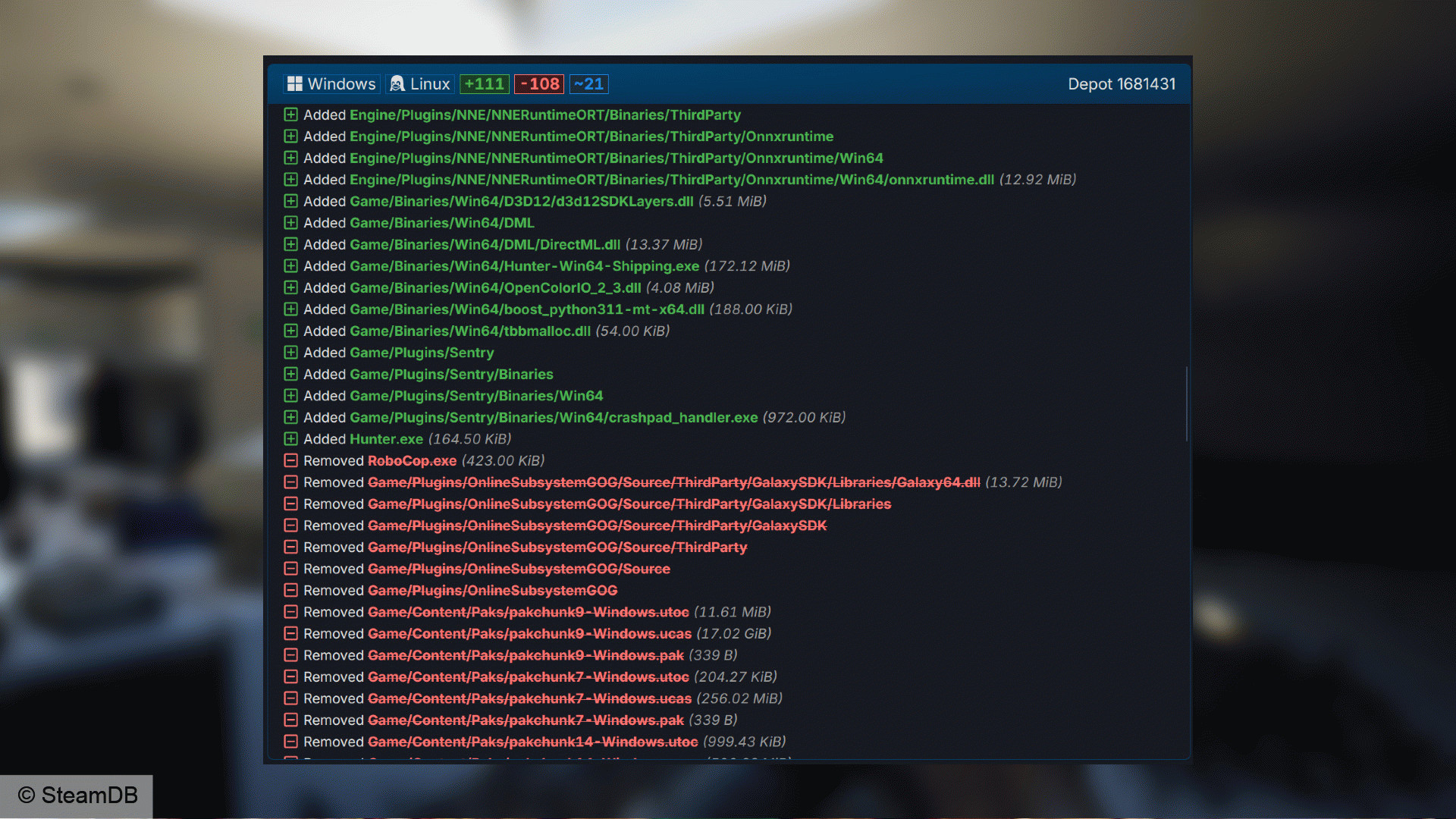Click plus icon beside boost_python311-mt-x64.dll row

[290, 309]
